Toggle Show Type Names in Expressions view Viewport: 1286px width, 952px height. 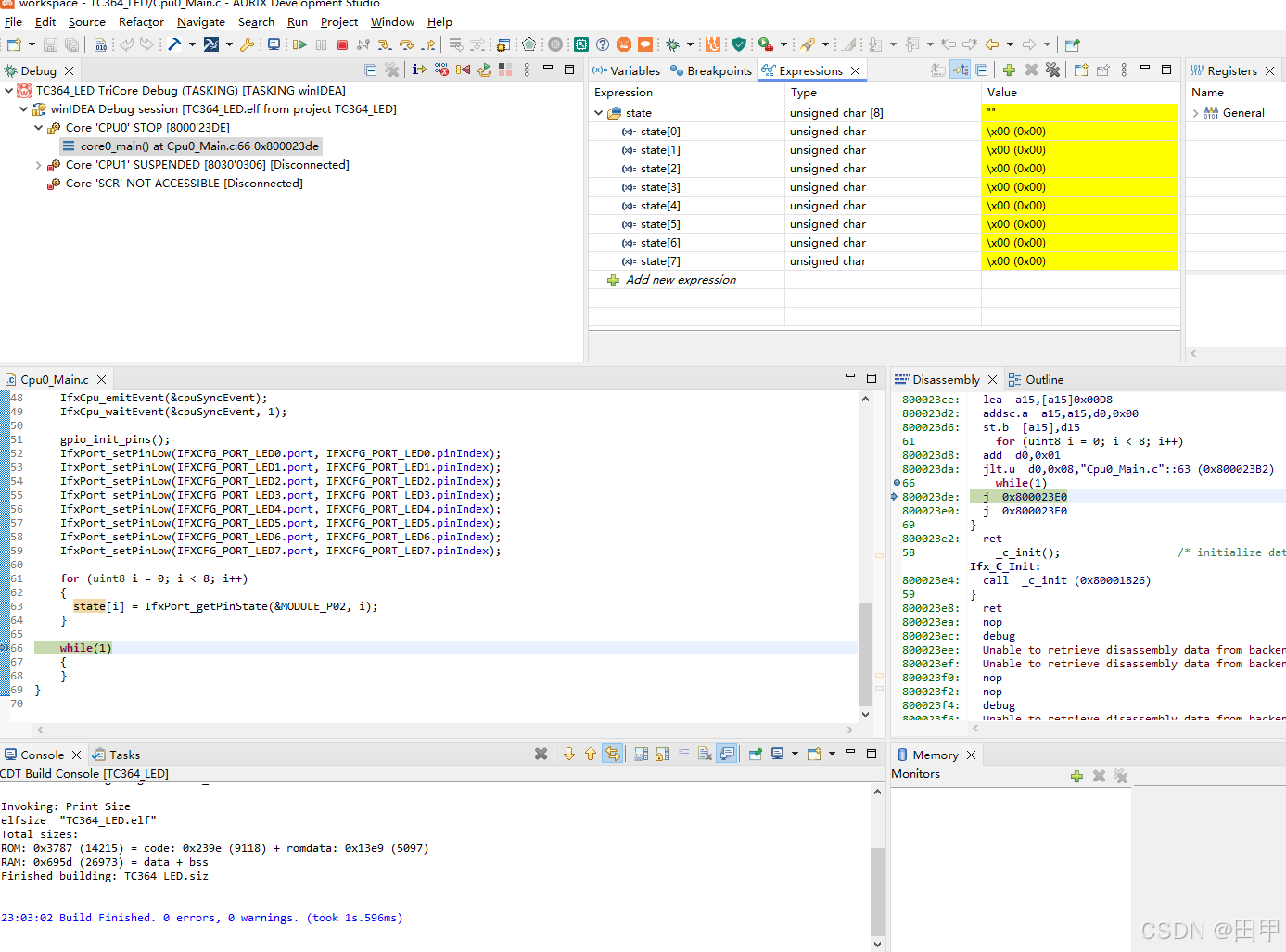coord(938,70)
